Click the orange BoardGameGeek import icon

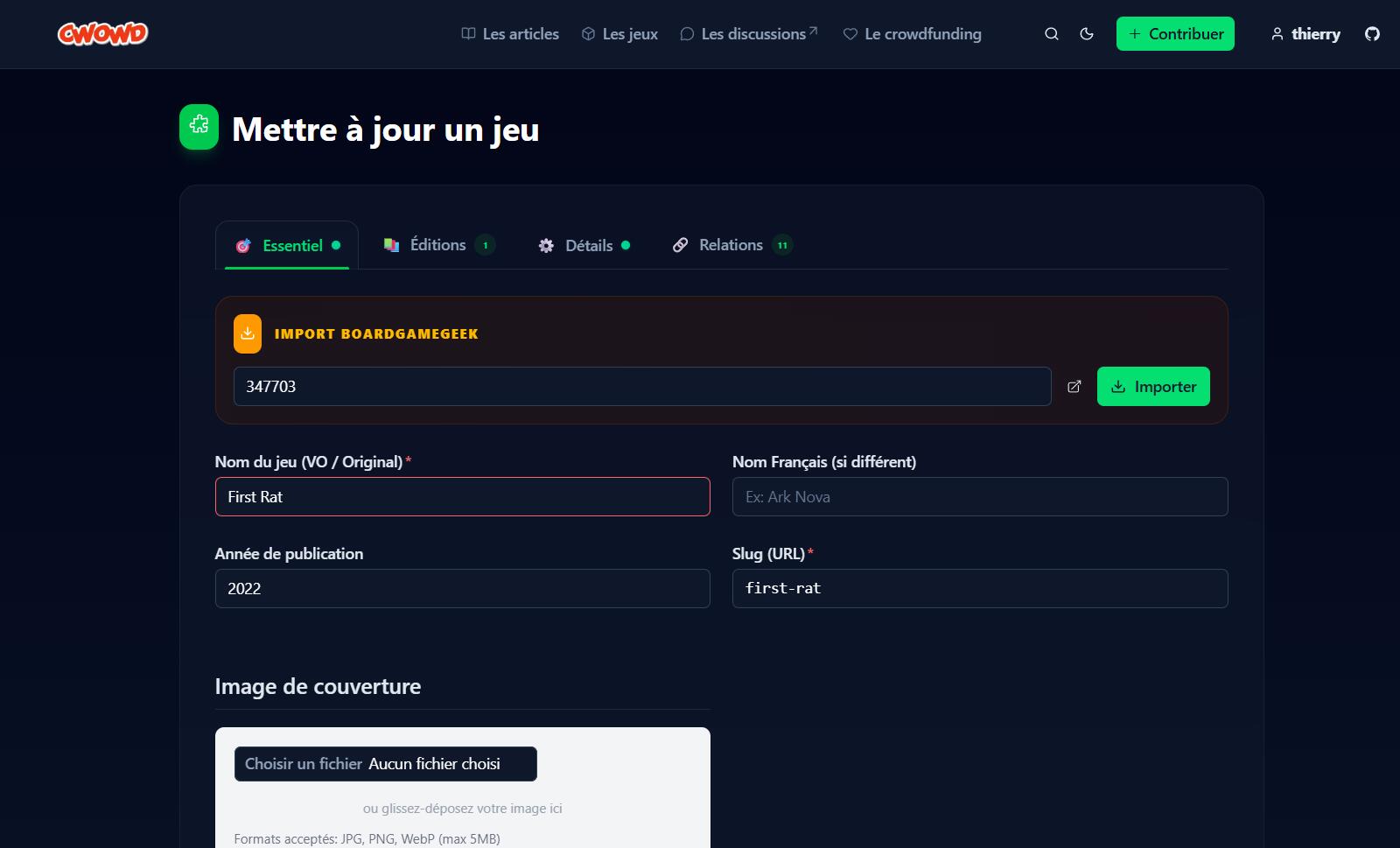pyautogui.click(x=248, y=333)
